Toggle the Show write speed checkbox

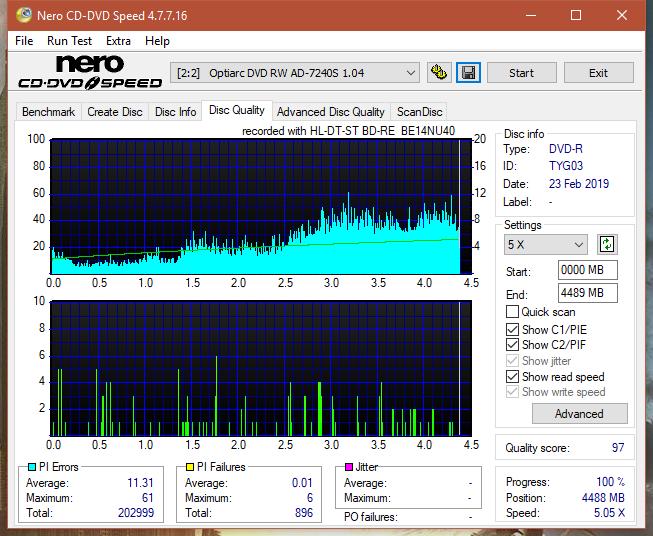pyautogui.click(x=512, y=392)
